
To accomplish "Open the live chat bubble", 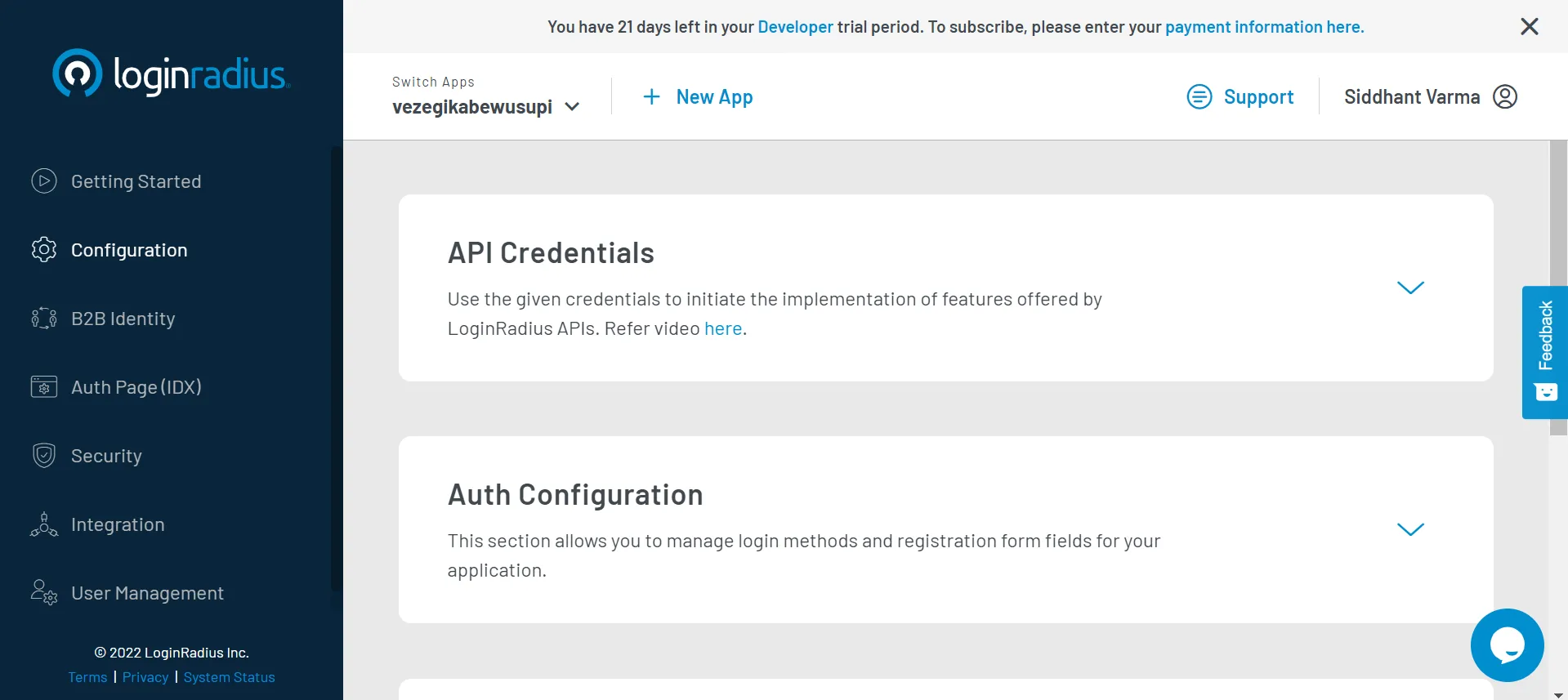I will [1508, 645].
